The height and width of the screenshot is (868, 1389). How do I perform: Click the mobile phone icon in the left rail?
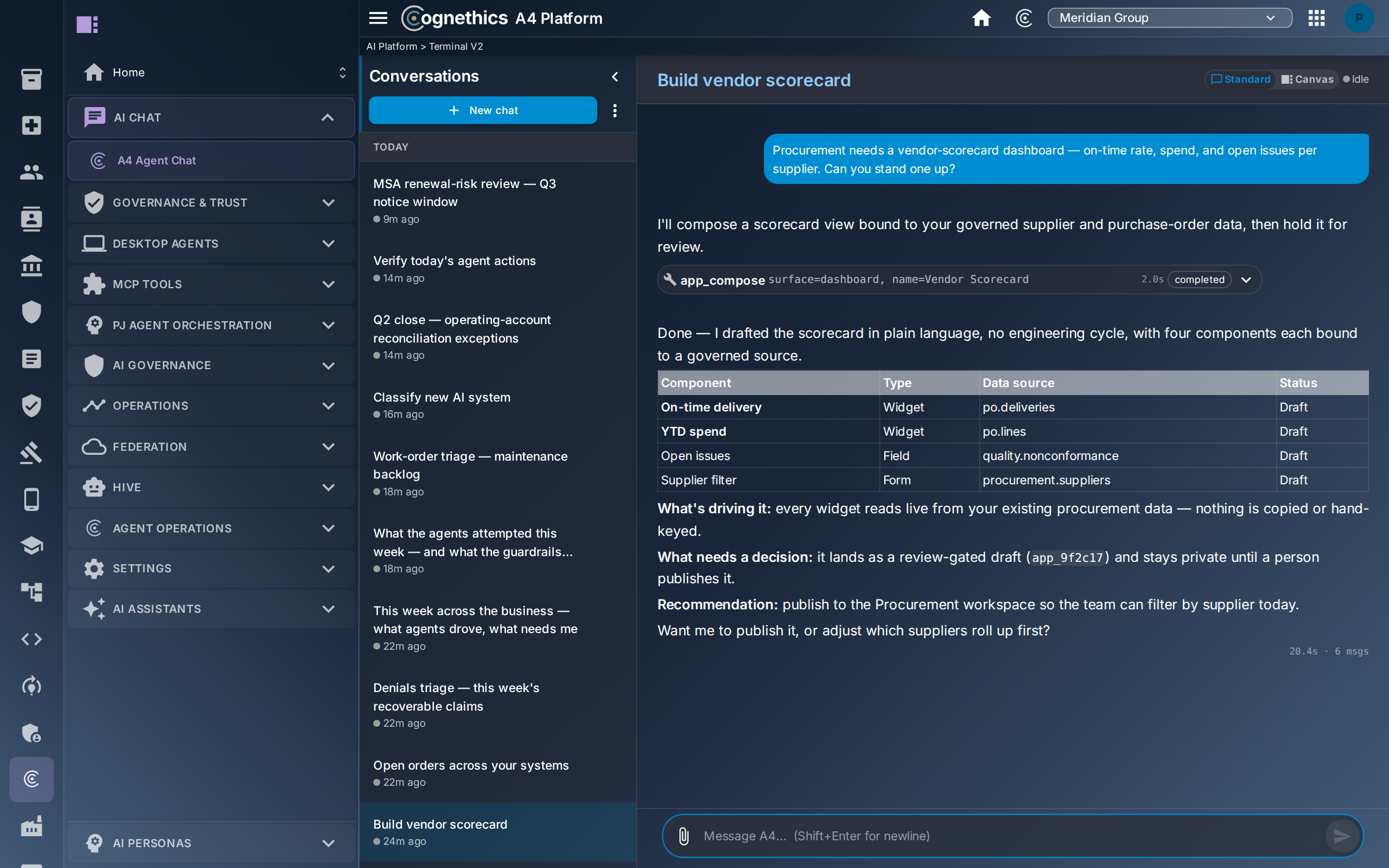click(x=31, y=499)
